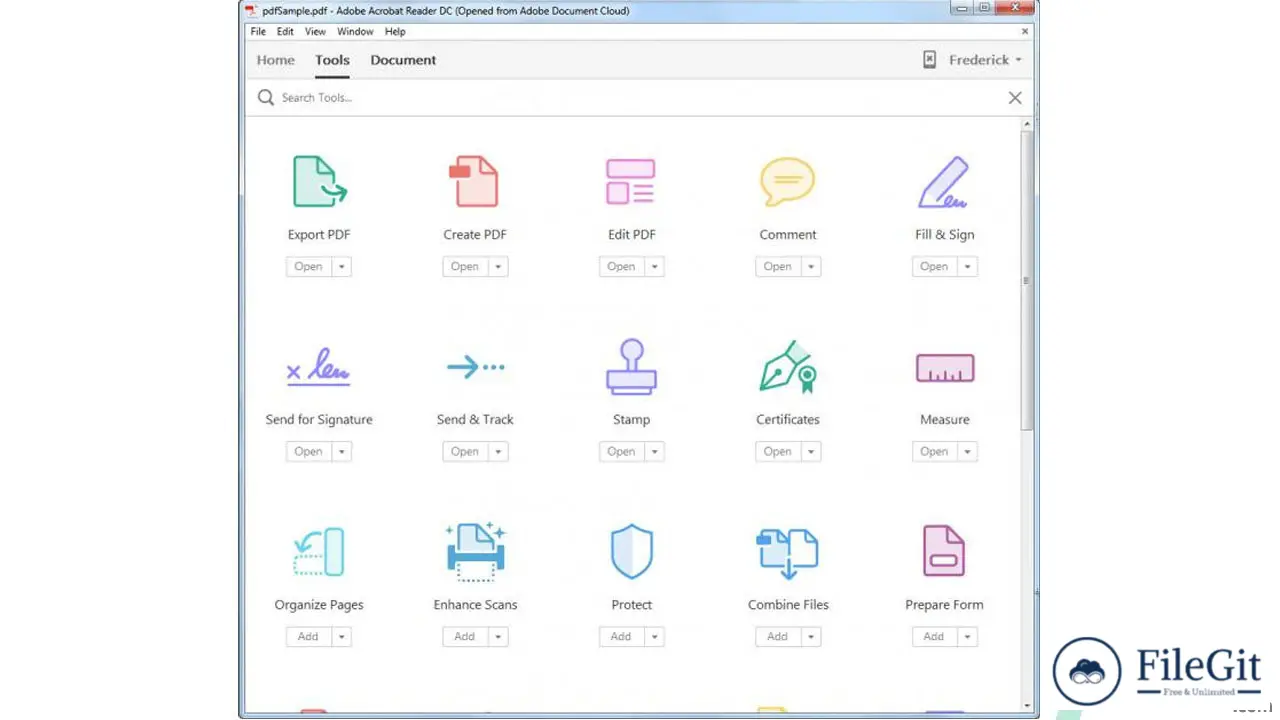Expand the Combine Files Add dropdown arrow
Image resolution: width=1280 pixels, height=720 pixels.
(811, 637)
